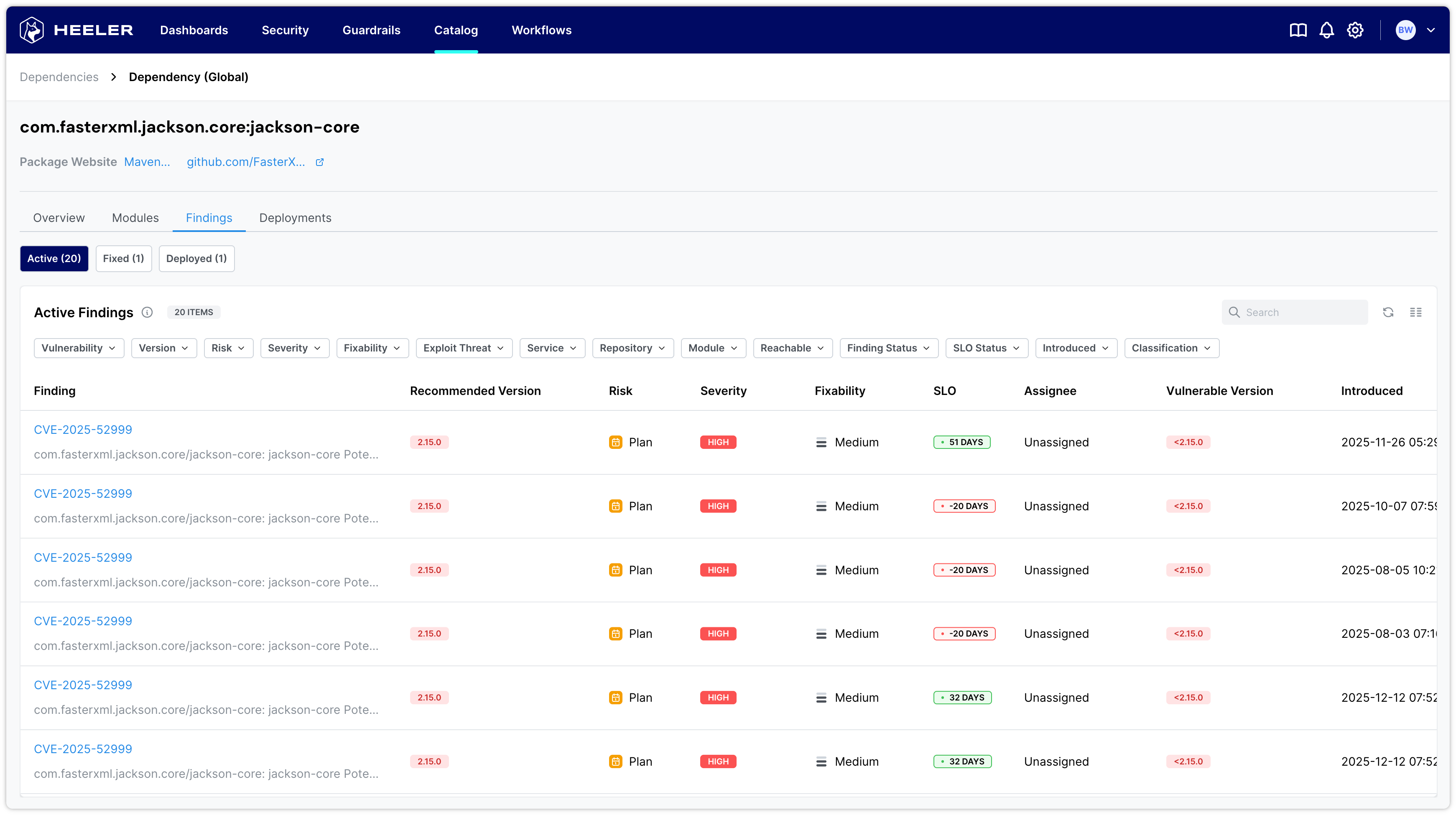Open the Guardrails menu

click(x=371, y=30)
